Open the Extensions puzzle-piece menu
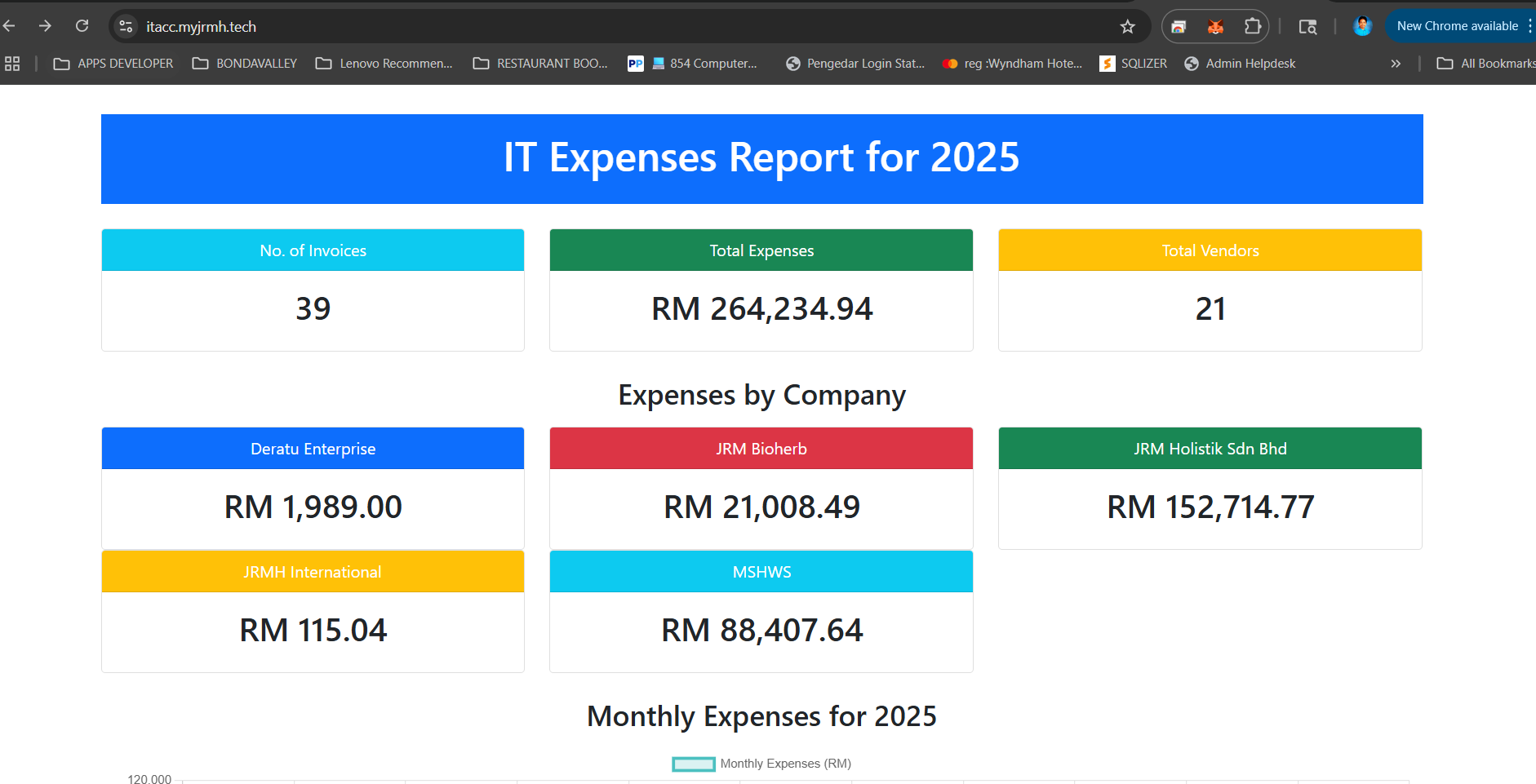Image resolution: width=1536 pixels, height=784 pixels. coord(1252,27)
